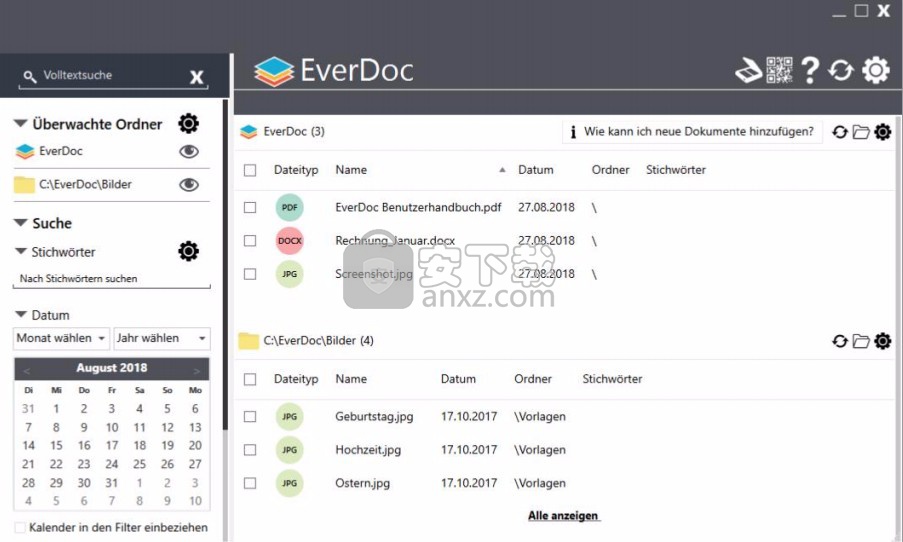The image size is (903, 542).
Task: Click the DOCX file type icon
Action: (290, 241)
